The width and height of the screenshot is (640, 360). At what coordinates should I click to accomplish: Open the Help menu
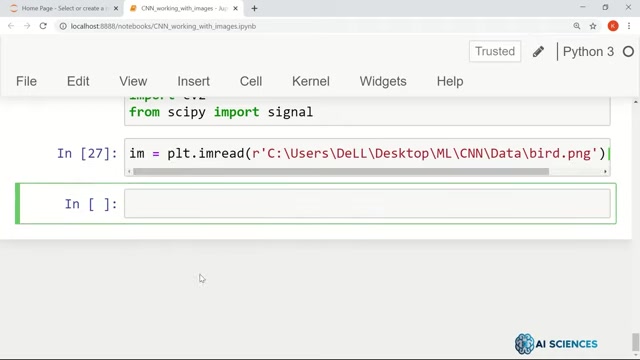pyautogui.click(x=450, y=81)
